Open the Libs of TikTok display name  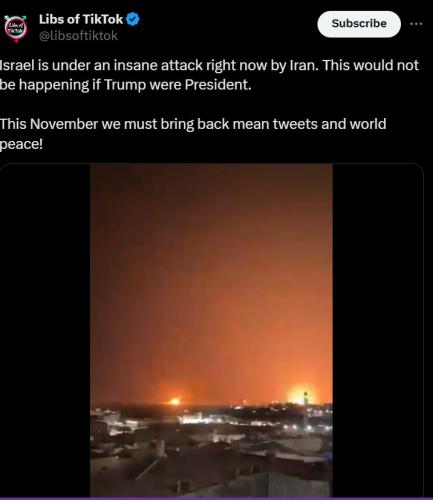pos(81,20)
